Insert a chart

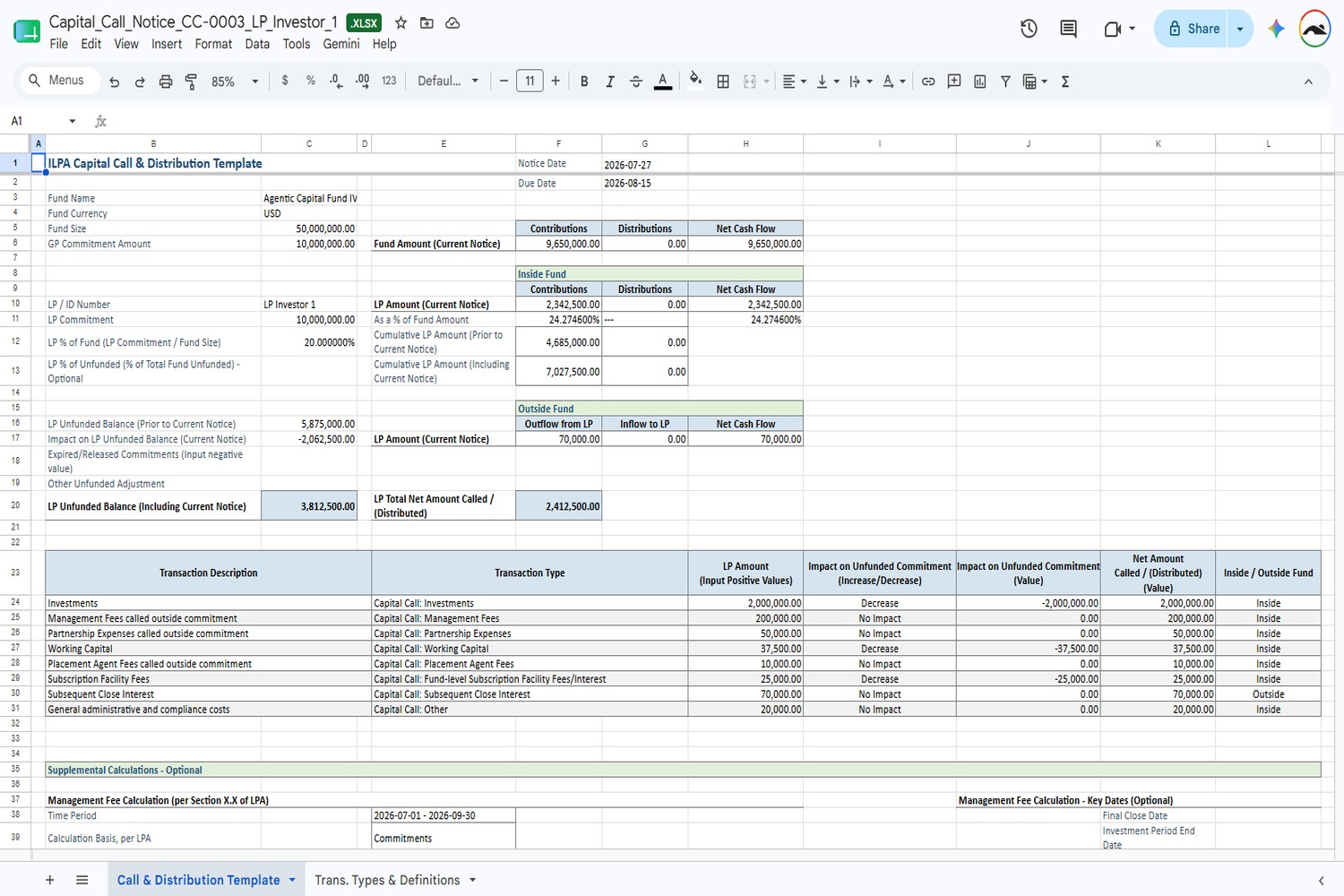(x=980, y=82)
